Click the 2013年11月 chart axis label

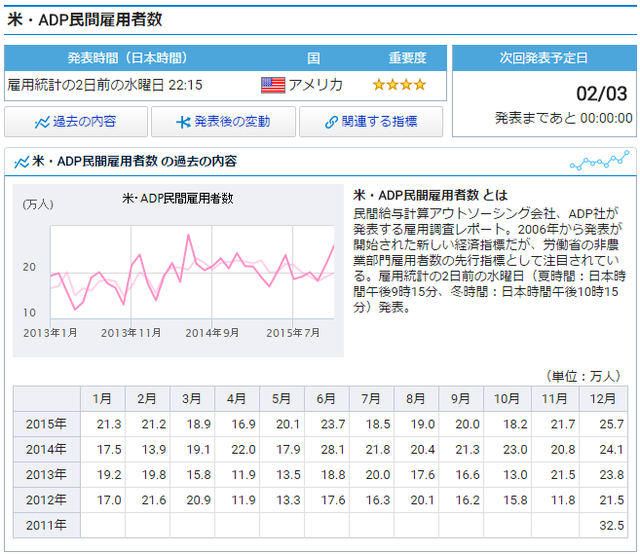tap(131, 333)
